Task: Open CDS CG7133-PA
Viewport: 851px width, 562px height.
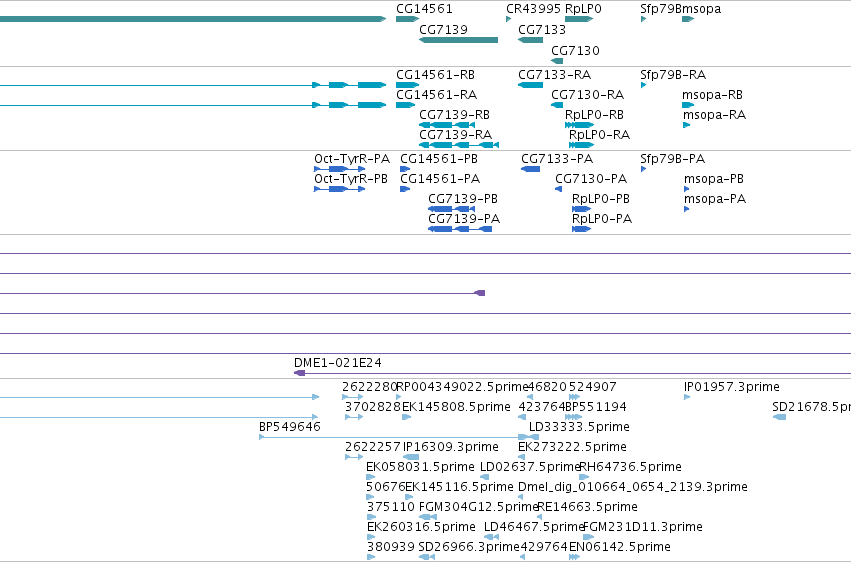Action: pos(557,159)
